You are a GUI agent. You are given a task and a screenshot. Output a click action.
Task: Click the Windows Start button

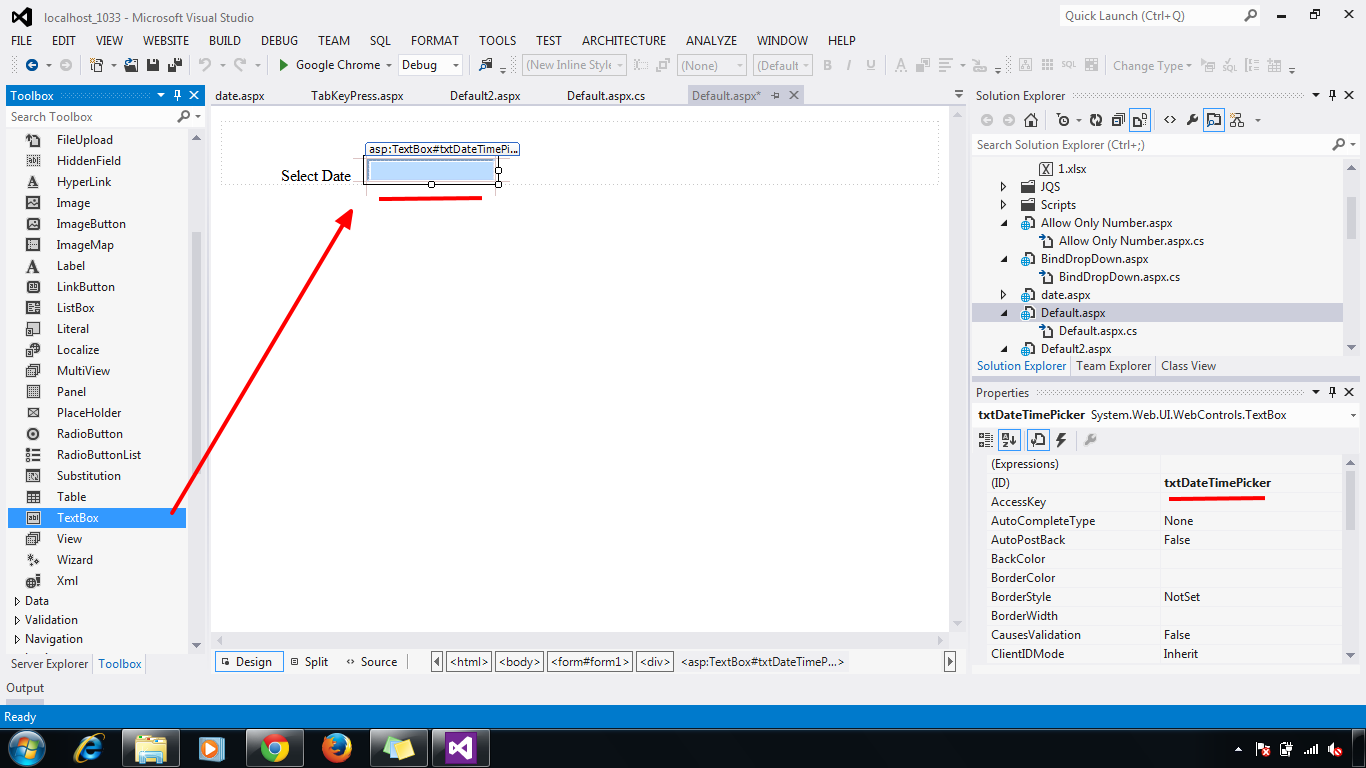tap(25, 747)
